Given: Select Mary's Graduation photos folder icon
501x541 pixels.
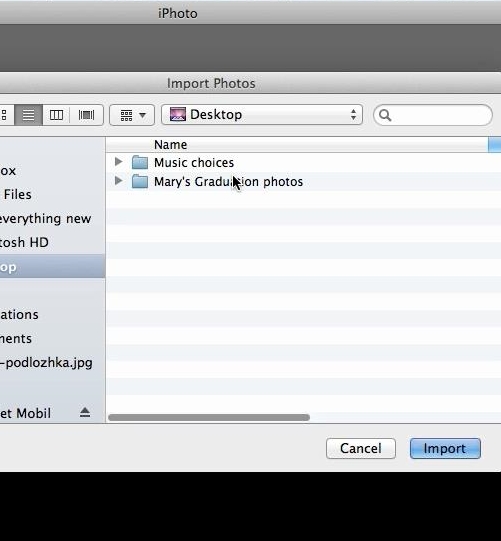Looking at the screenshot, I should [x=140, y=181].
